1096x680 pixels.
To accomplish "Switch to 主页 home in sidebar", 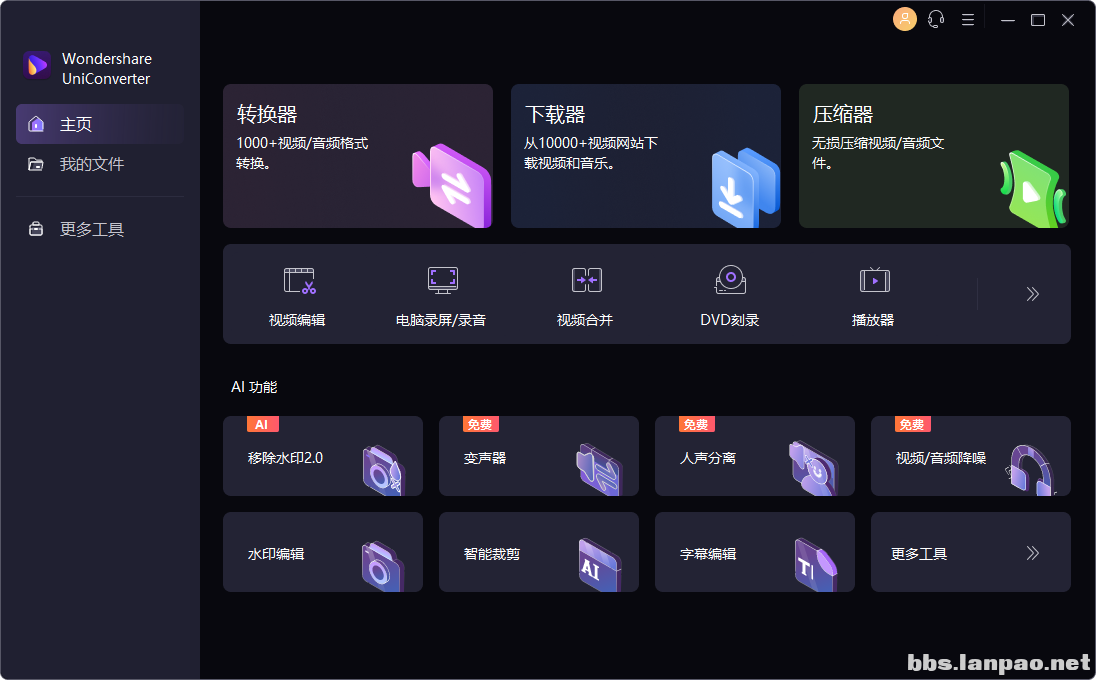I will (99, 124).
